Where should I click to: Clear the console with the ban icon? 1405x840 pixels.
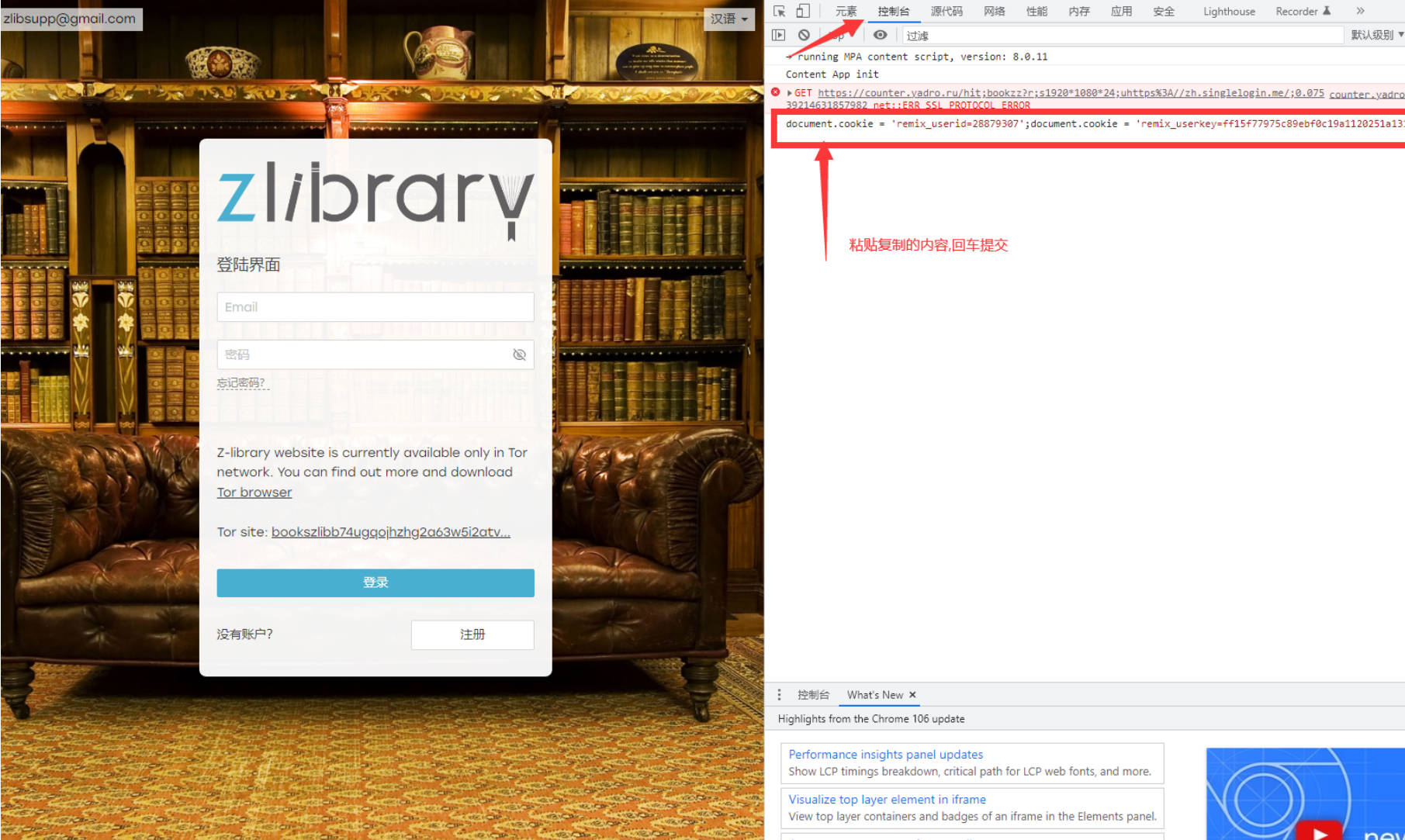804,35
